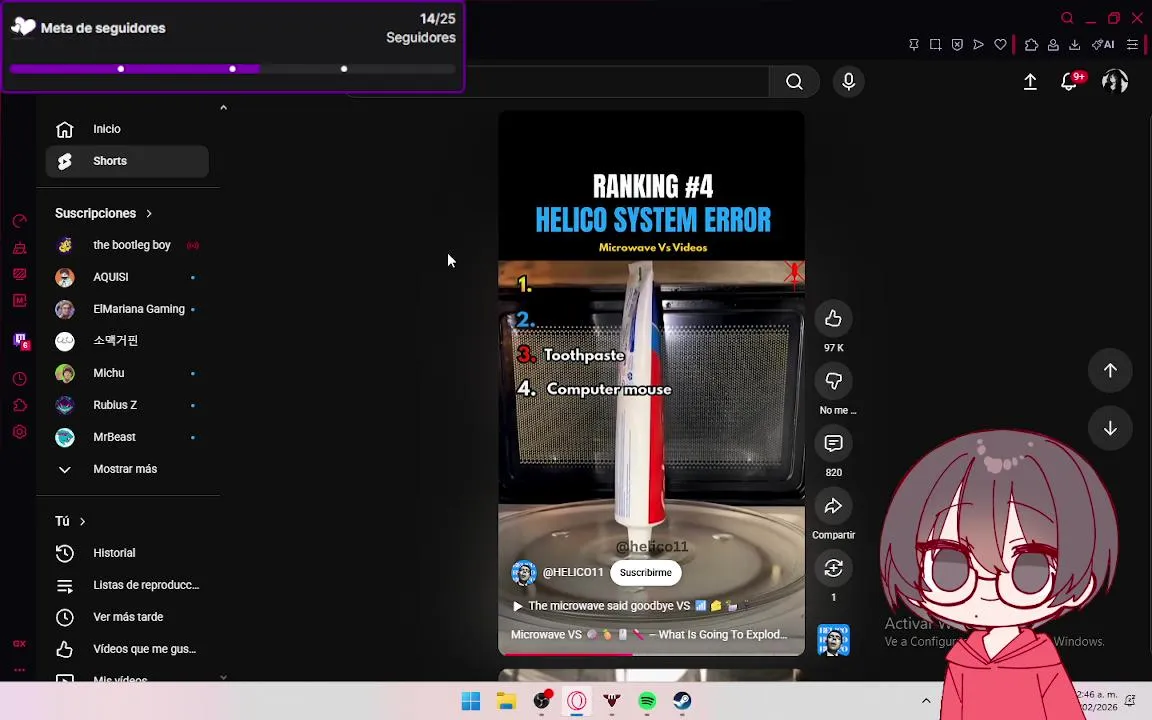Image resolution: width=1152 pixels, height=720 pixels.
Task: Select Shorts in the sidebar
Action: click(127, 161)
